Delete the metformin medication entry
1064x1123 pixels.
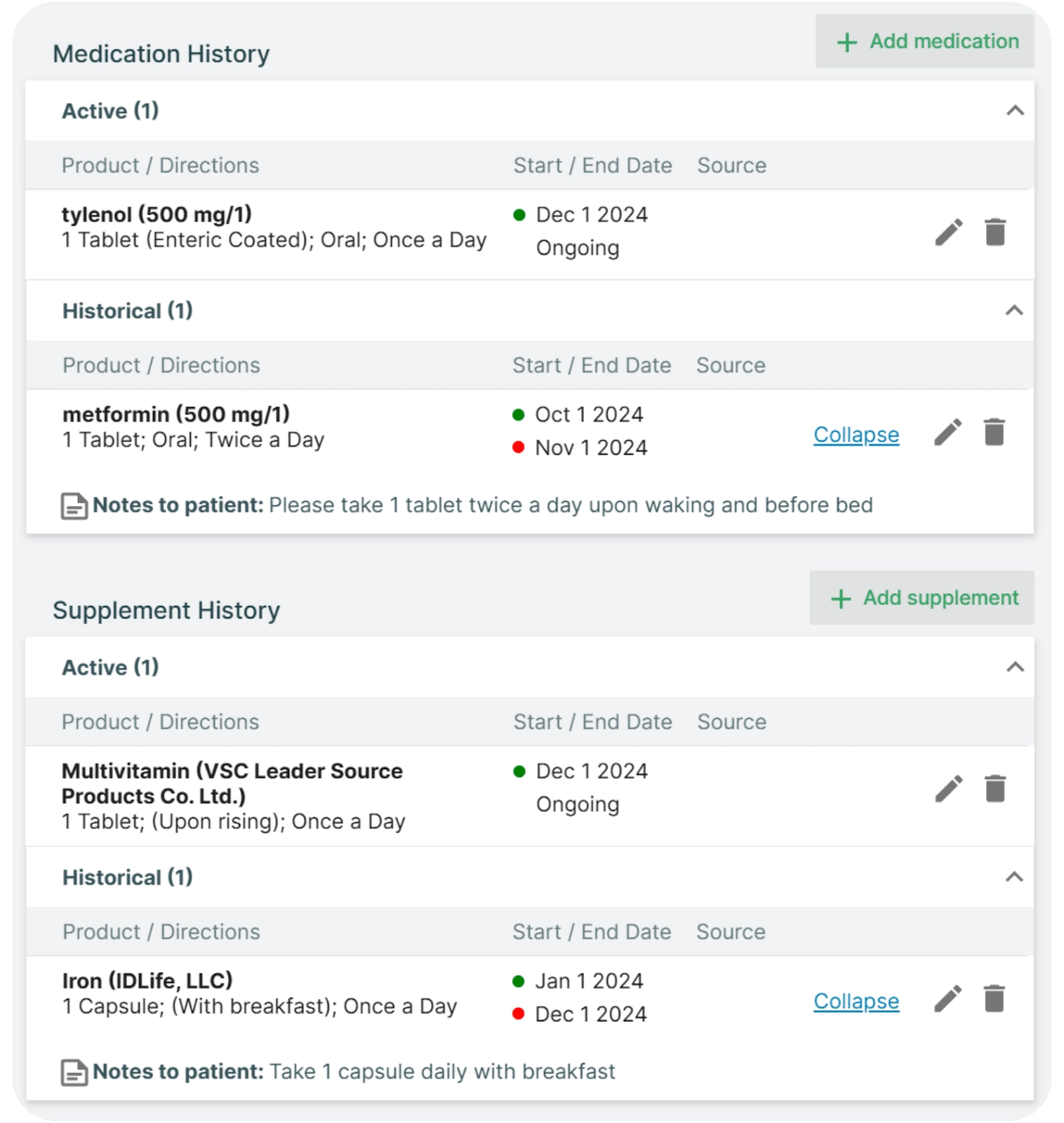coord(995,433)
